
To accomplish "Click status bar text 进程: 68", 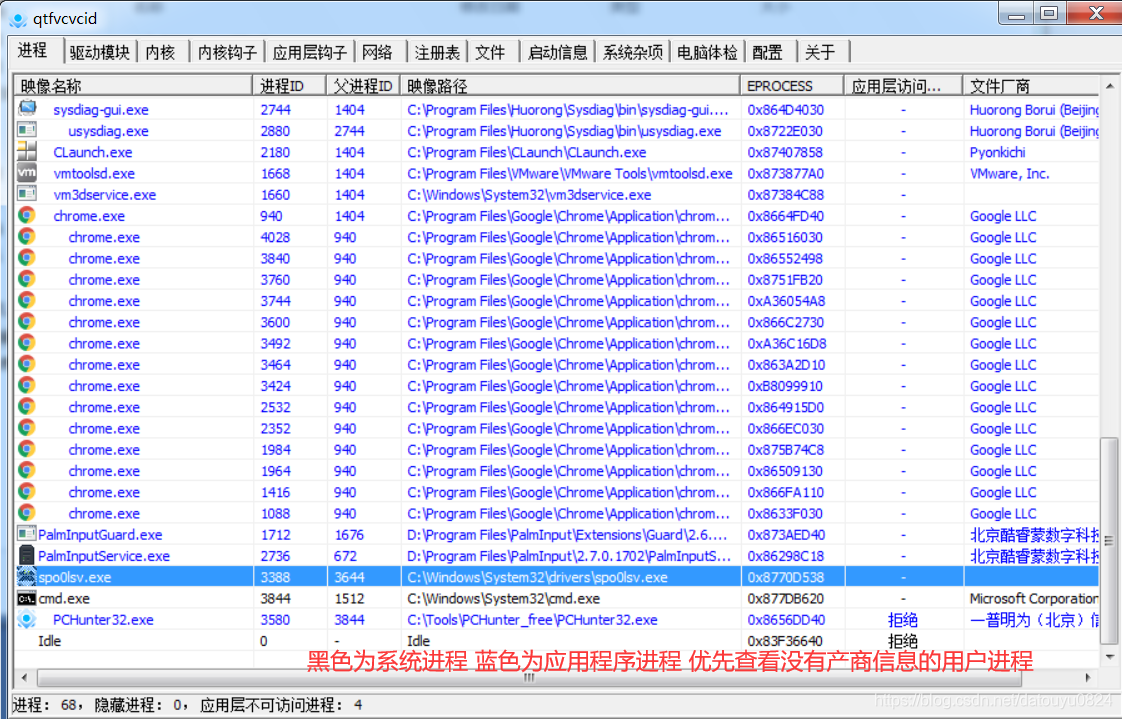I will tap(44, 705).
